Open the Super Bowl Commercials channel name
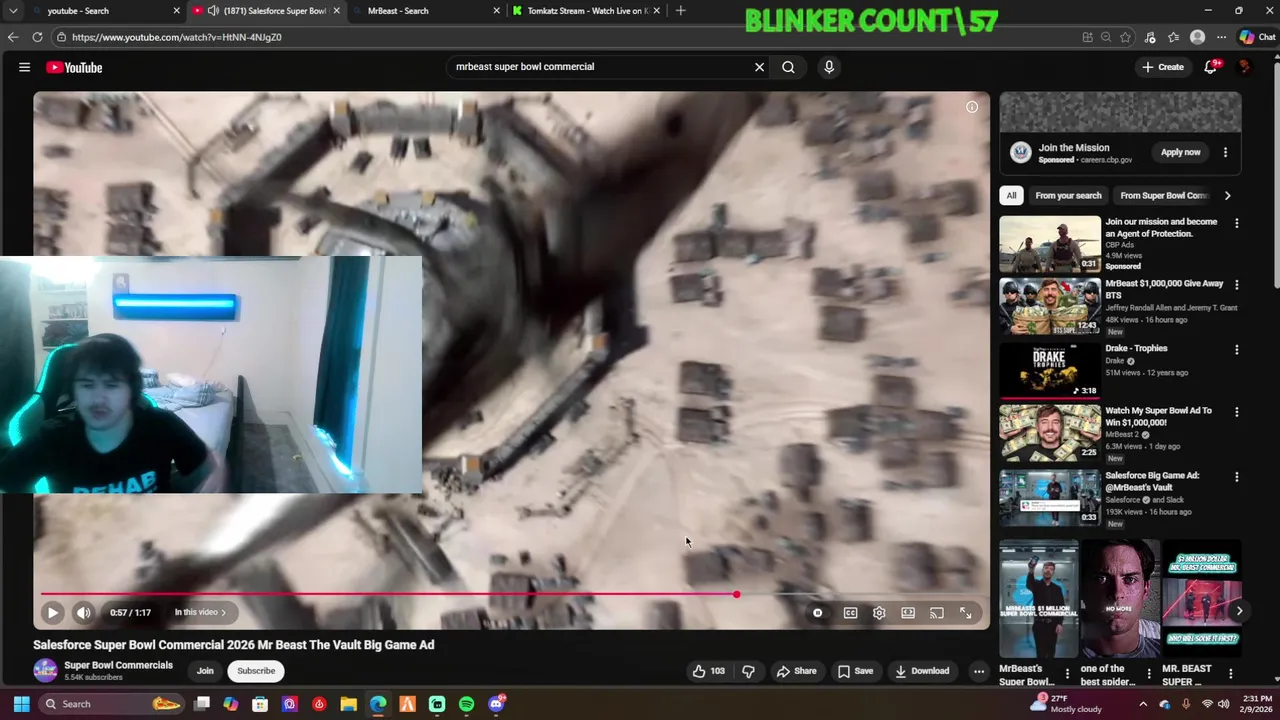This screenshot has width=1280, height=720. (118, 665)
